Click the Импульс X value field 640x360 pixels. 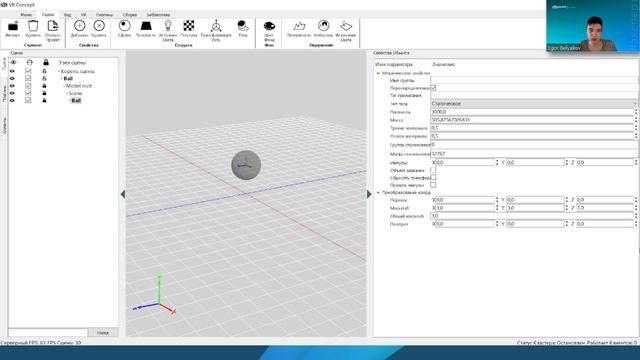[x=465, y=162]
